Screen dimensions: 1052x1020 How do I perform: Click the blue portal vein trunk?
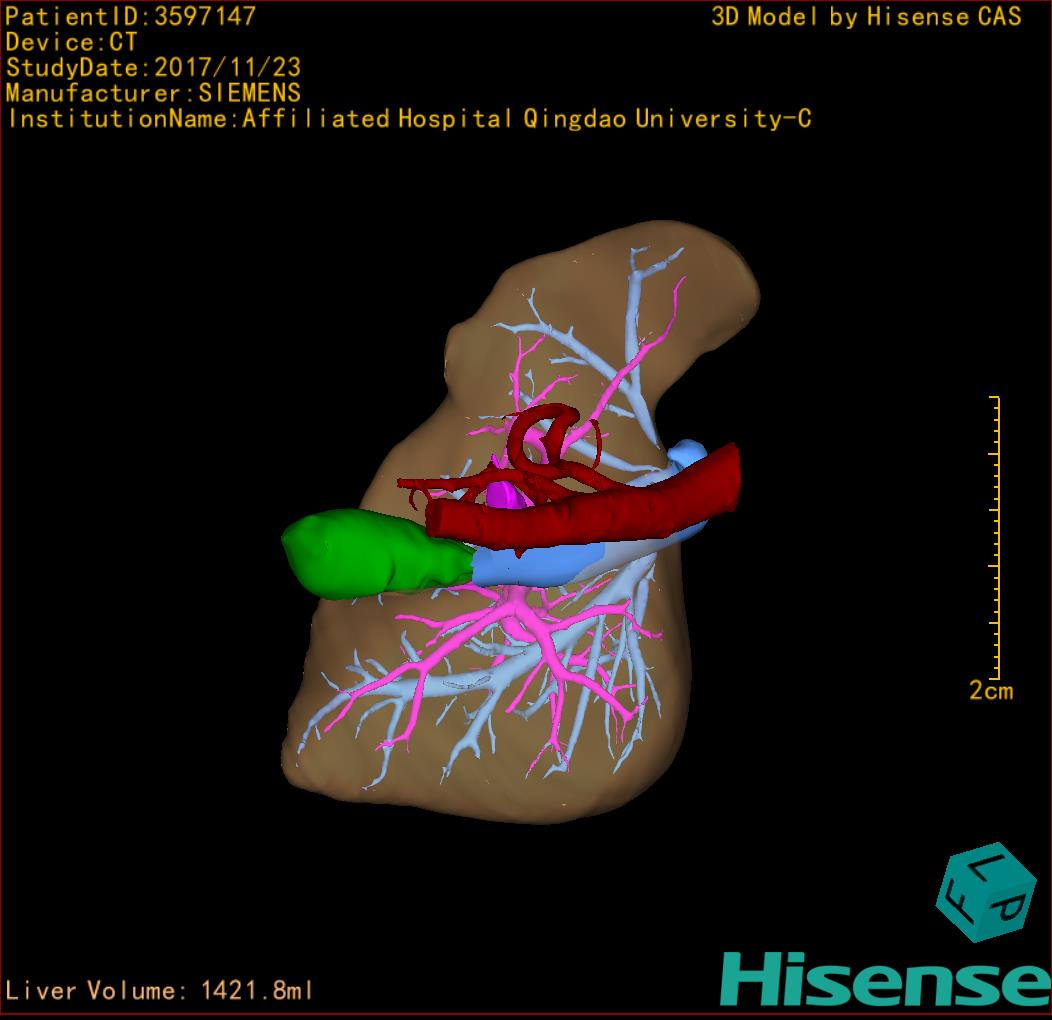pyautogui.click(x=537, y=566)
